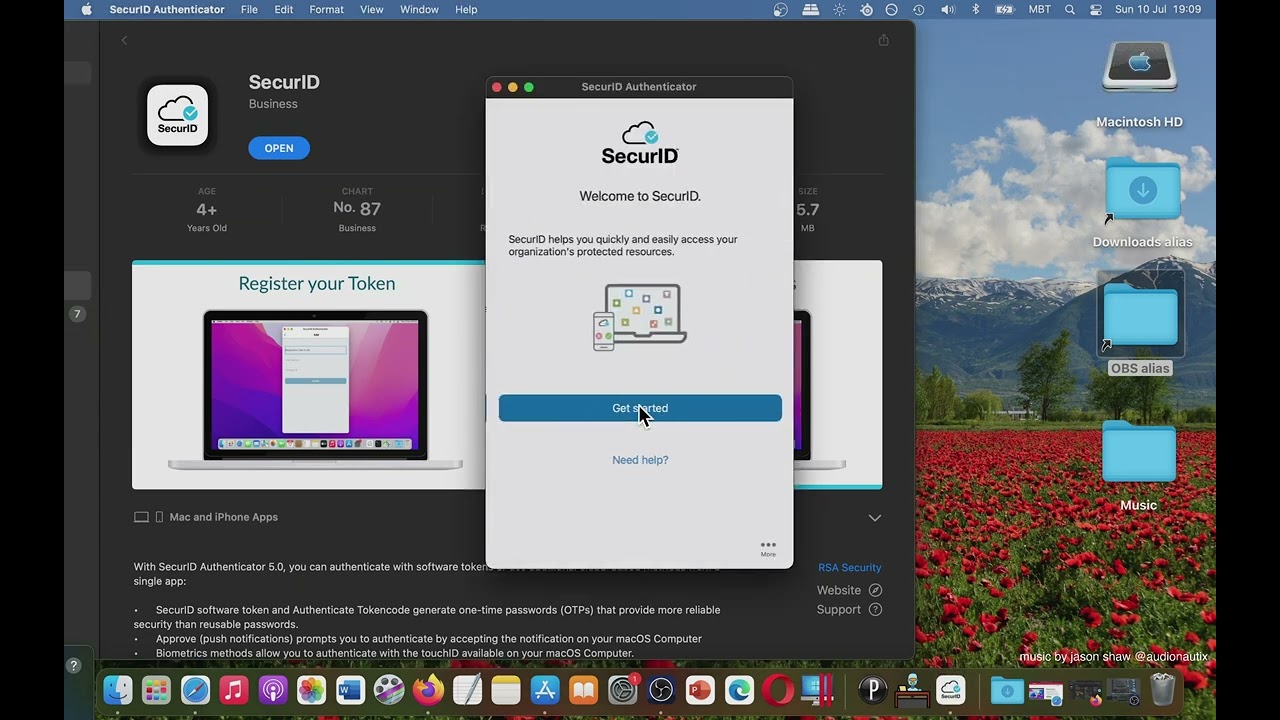
Task: Open Podcasts from the Dock
Action: pos(273,690)
